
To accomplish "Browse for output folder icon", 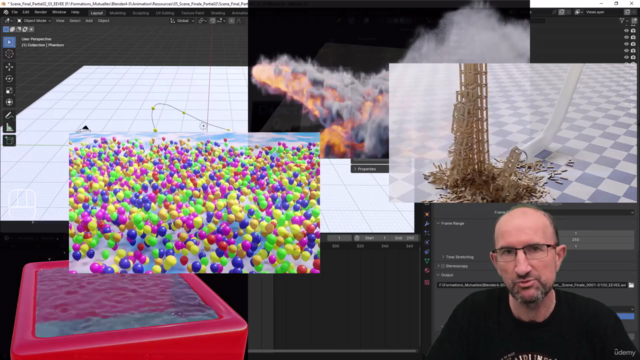I will 631,285.
